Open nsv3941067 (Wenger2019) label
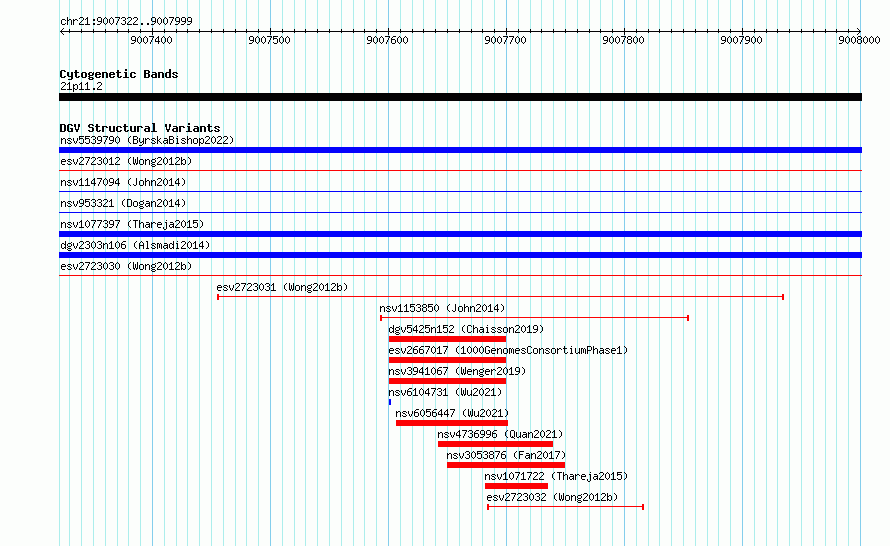 [457, 371]
